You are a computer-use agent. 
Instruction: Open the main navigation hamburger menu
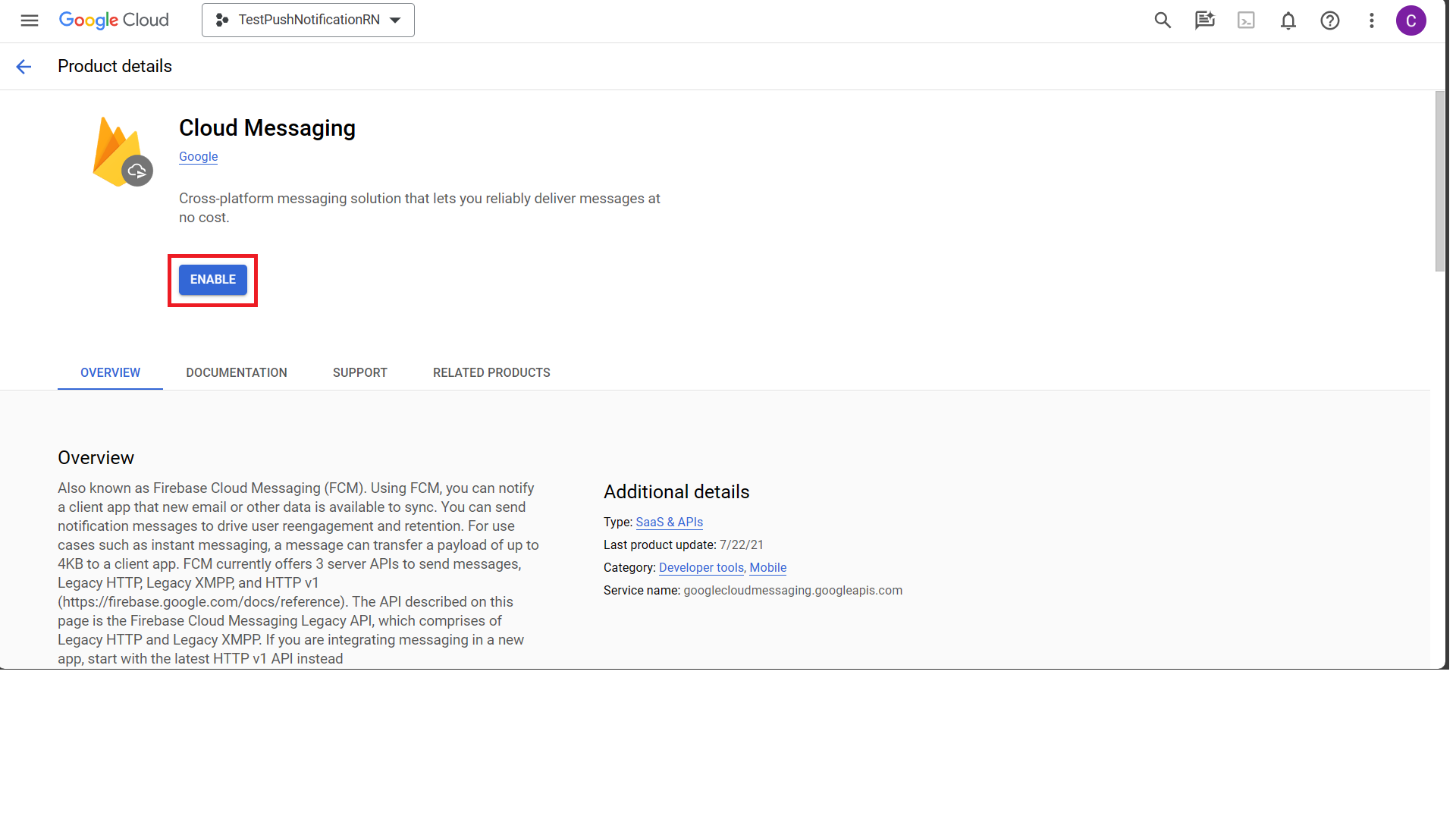coord(30,20)
